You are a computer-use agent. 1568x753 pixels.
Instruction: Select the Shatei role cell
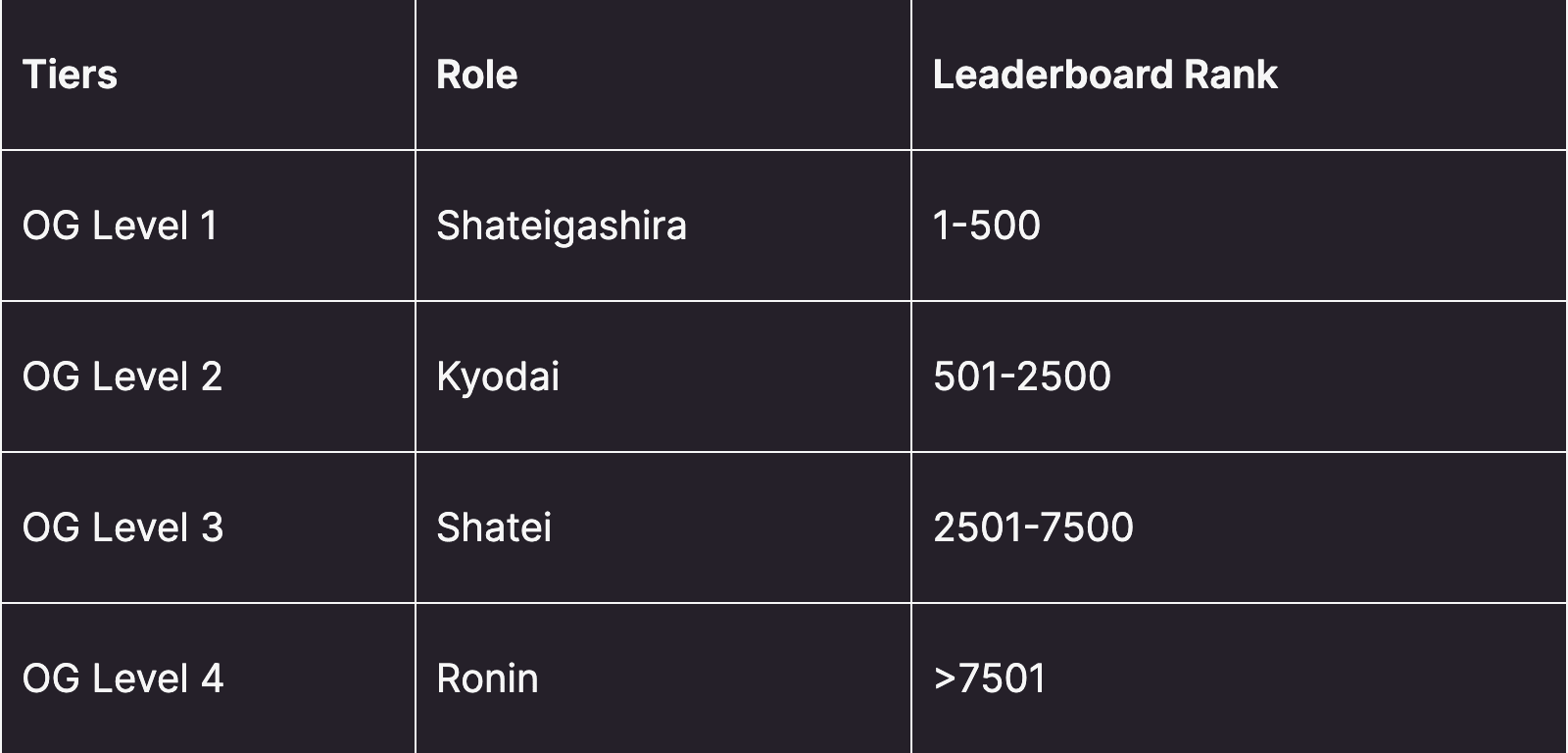(x=663, y=527)
